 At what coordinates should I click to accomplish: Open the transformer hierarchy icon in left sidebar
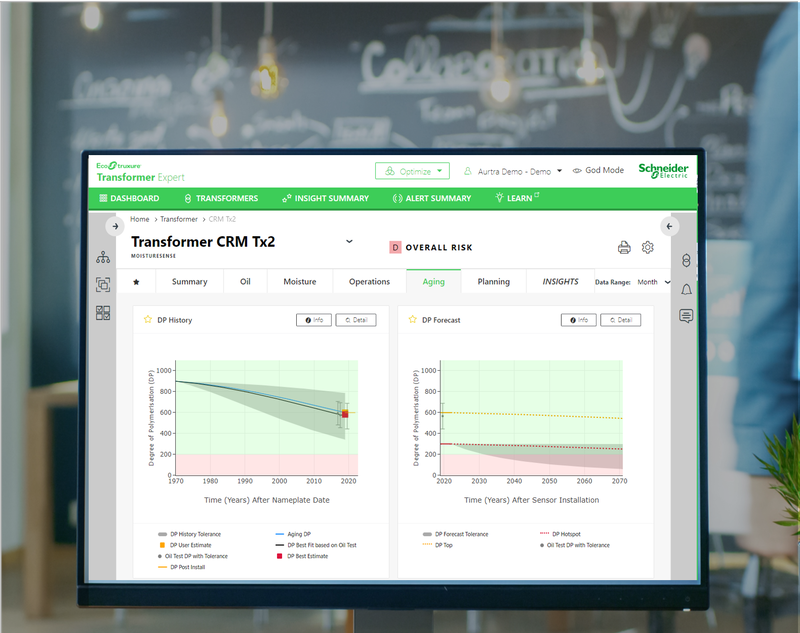(103, 257)
